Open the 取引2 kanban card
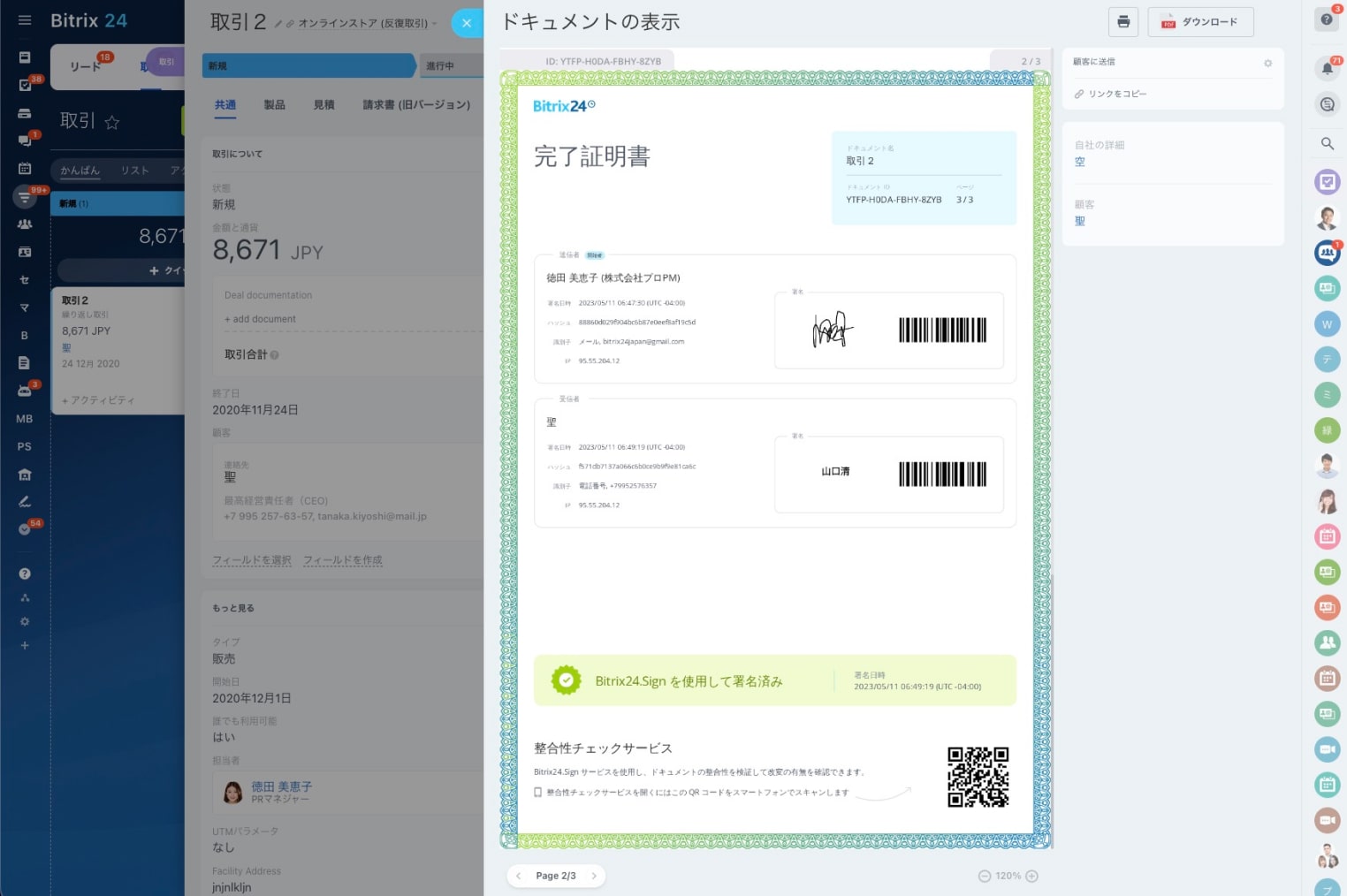1347x896 pixels. point(118,351)
